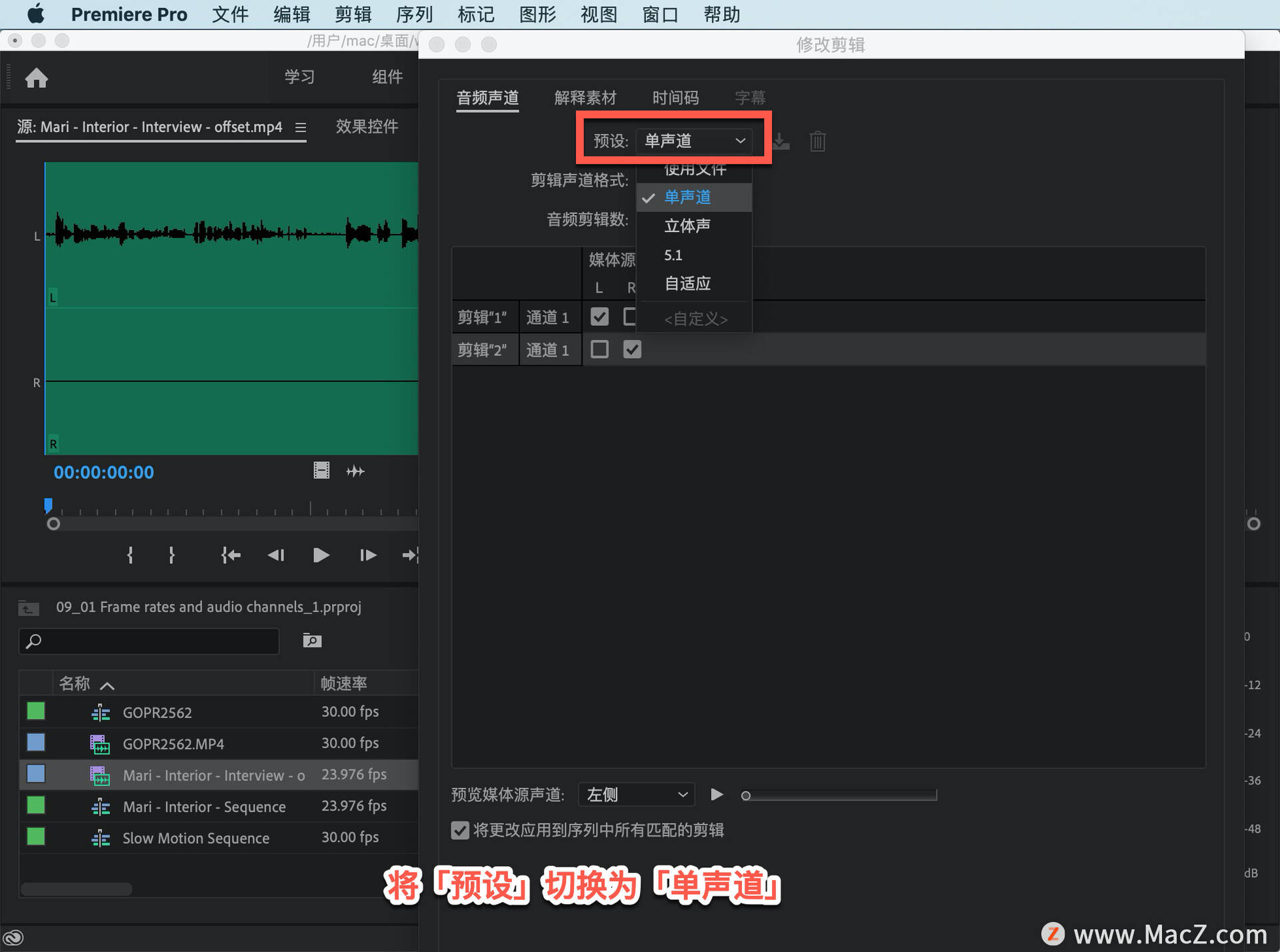Click the insert clip icon in source monitor
This screenshot has width=1280, height=952.
pyautogui.click(x=408, y=554)
